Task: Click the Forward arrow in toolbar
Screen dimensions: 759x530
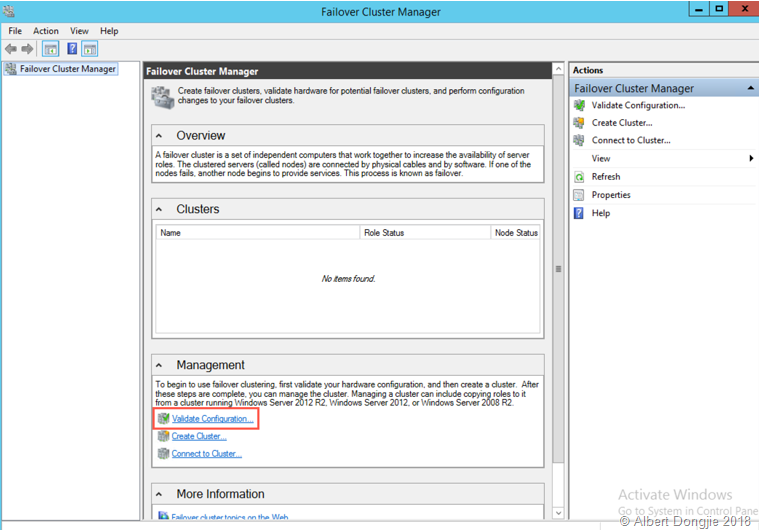Action: pyautogui.click(x=27, y=49)
